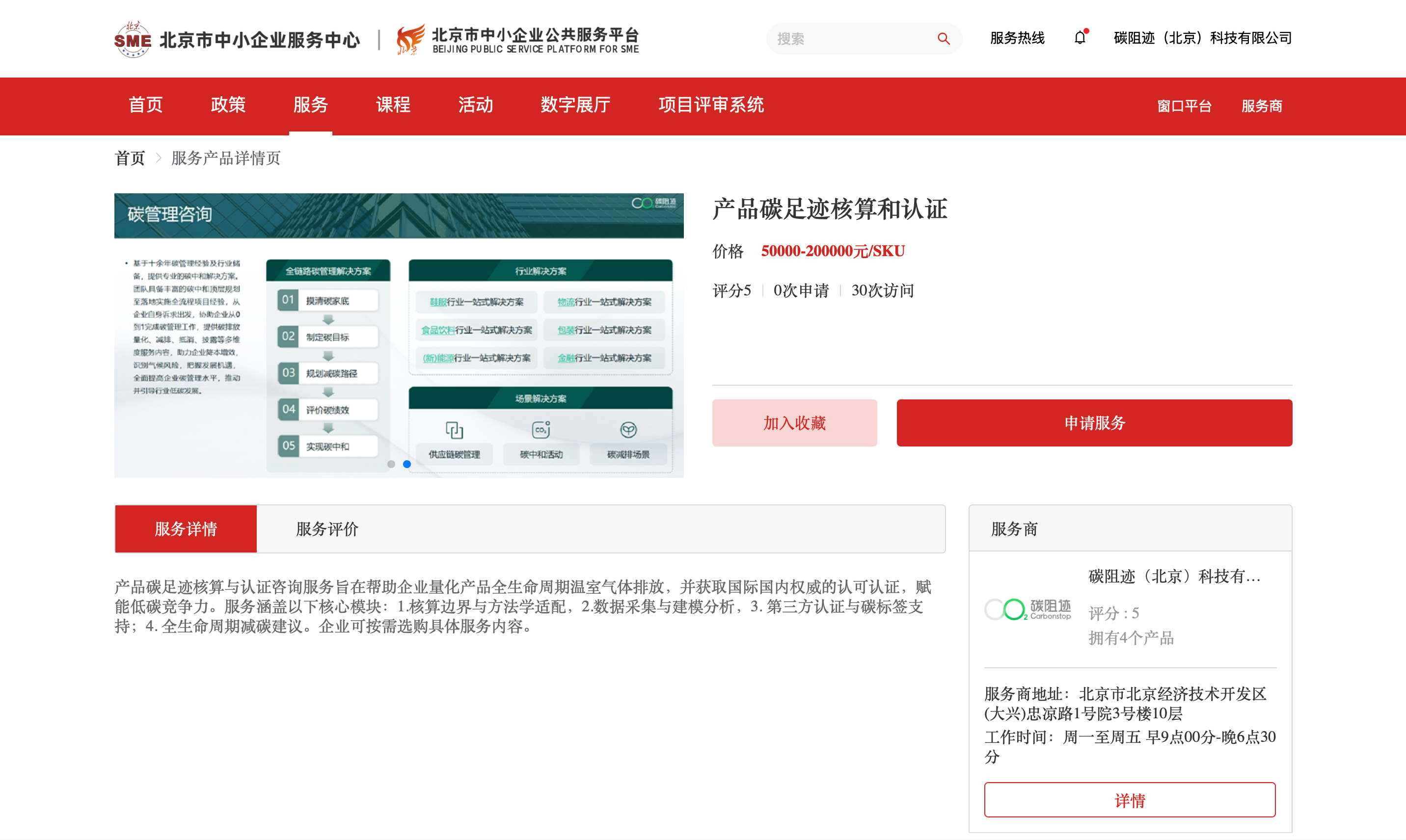This screenshot has height=840, width=1406.
Task: Click 详情 in the service provider card
Action: point(1130,800)
